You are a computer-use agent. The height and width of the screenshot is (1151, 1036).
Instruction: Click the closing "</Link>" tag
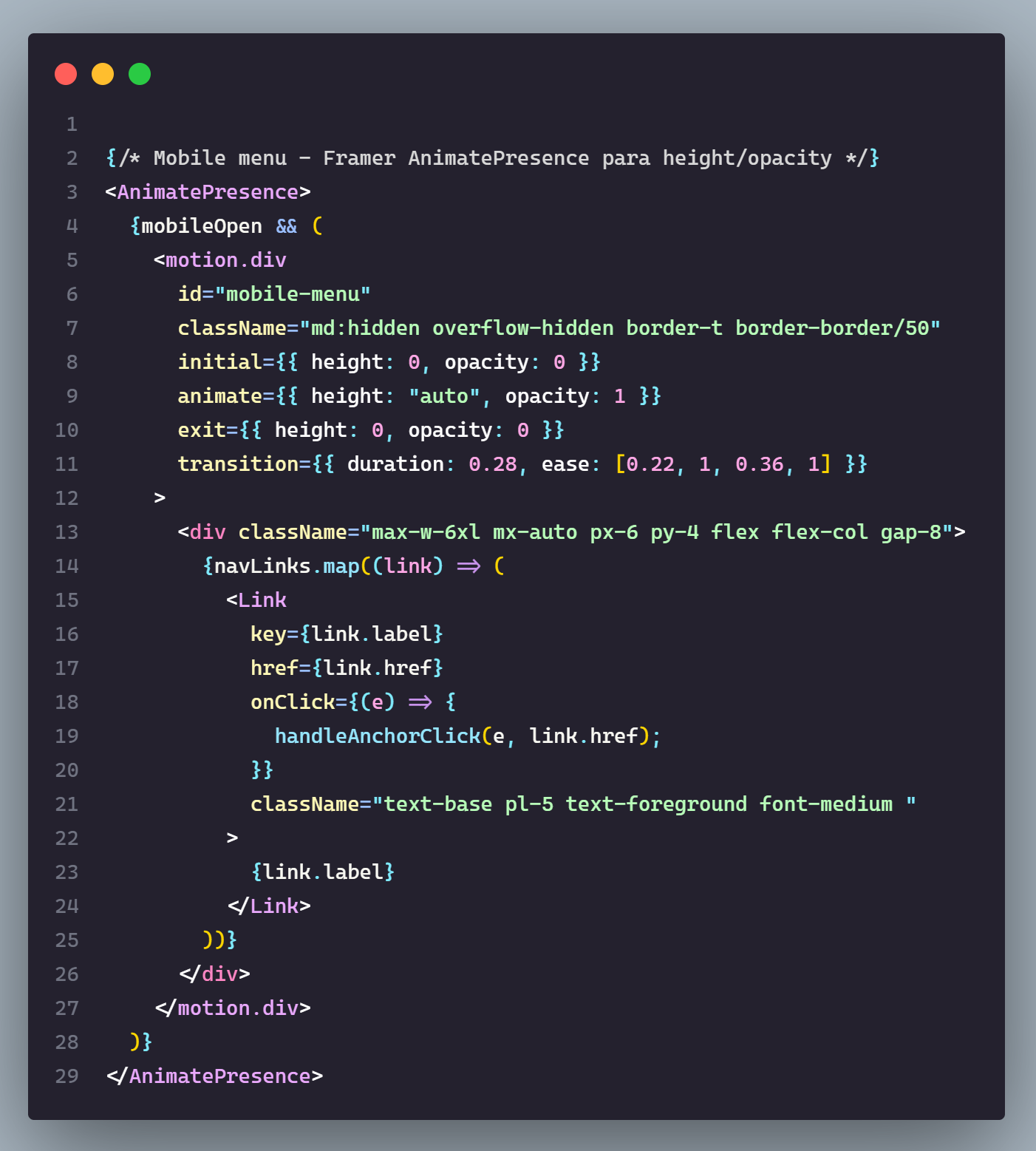tap(268, 906)
